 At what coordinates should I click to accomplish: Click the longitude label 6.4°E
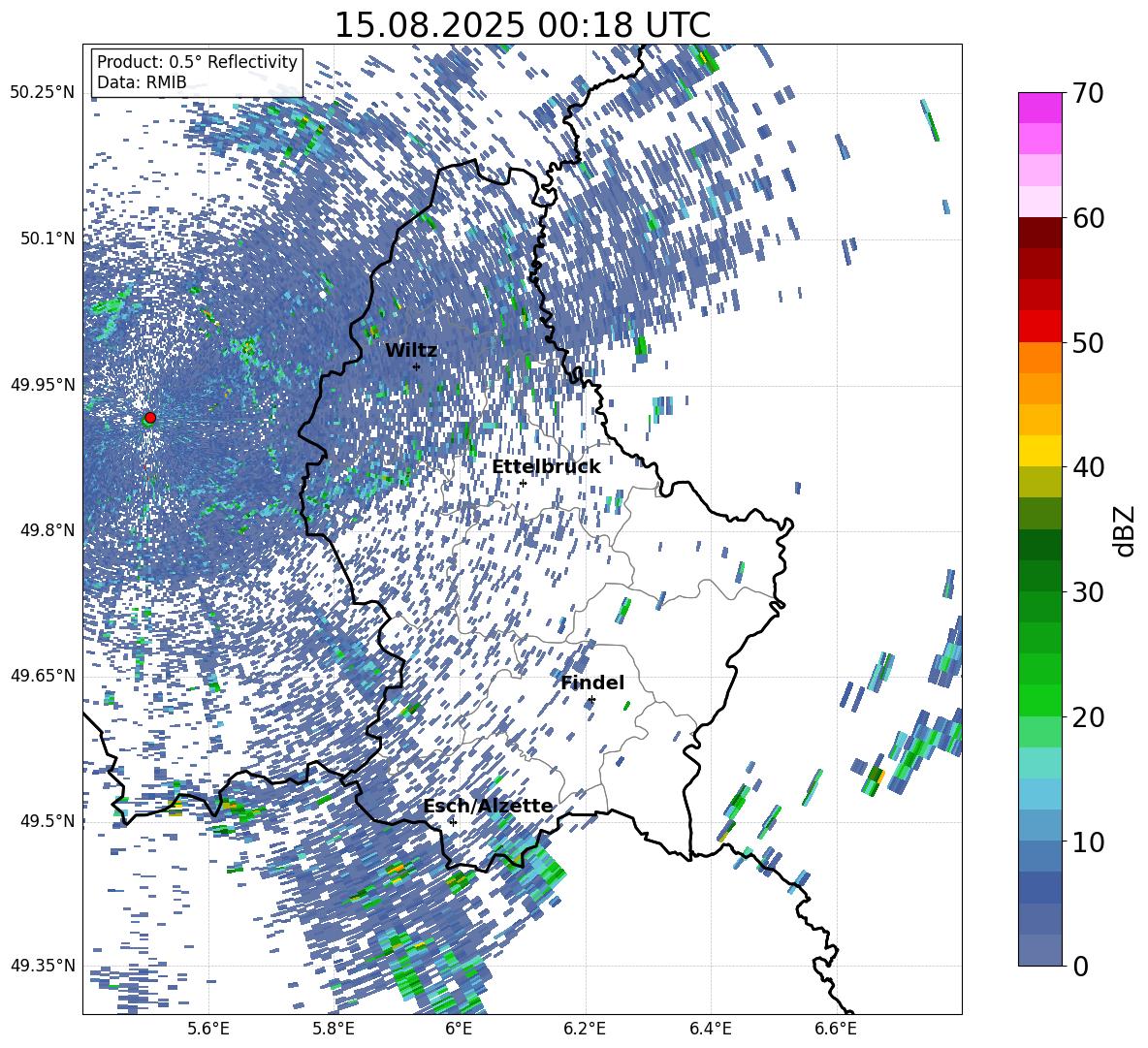click(x=711, y=1029)
